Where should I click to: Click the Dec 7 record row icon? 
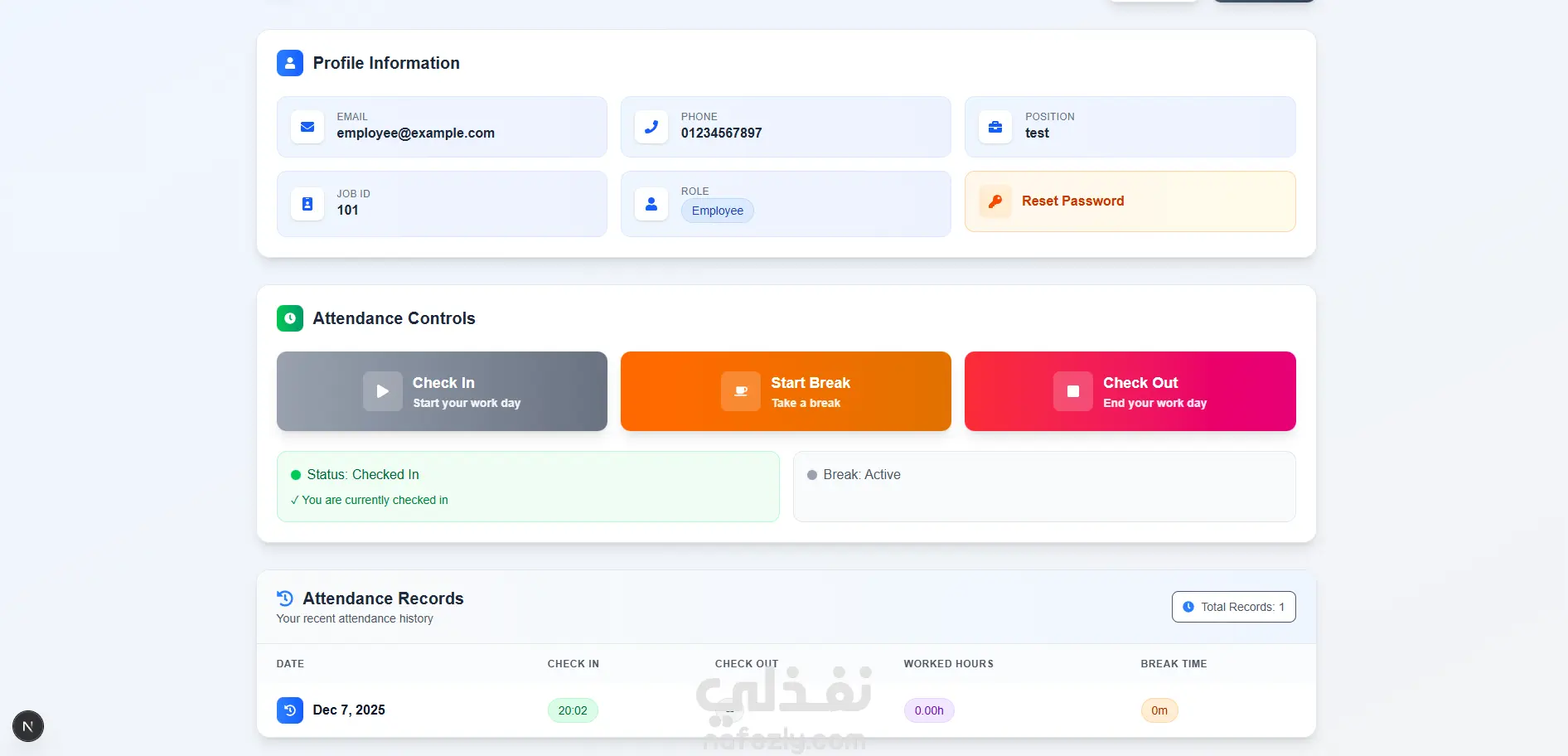(x=290, y=710)
